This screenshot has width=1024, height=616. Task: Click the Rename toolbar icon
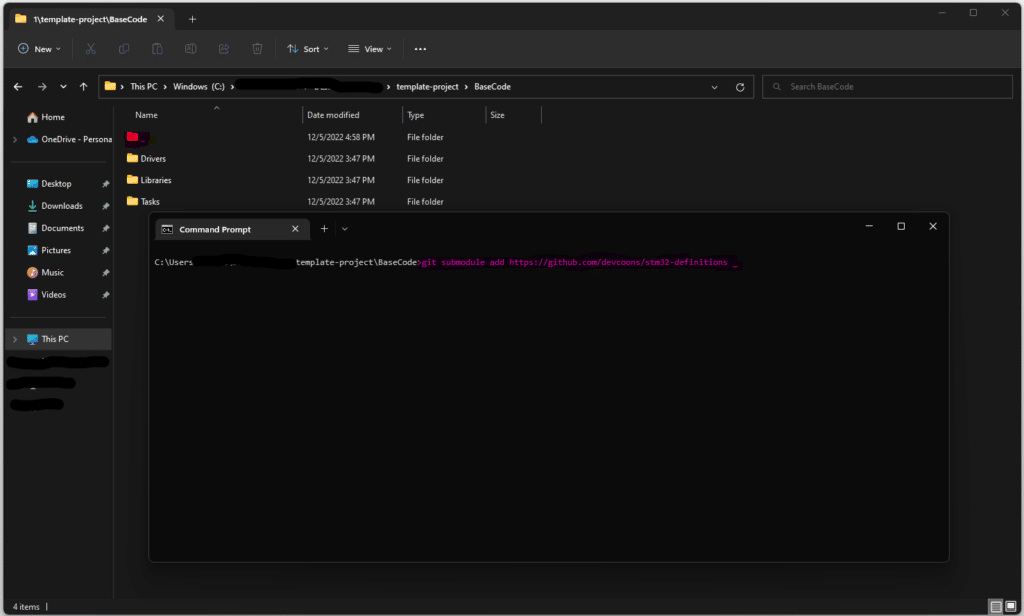coord(191,49)
